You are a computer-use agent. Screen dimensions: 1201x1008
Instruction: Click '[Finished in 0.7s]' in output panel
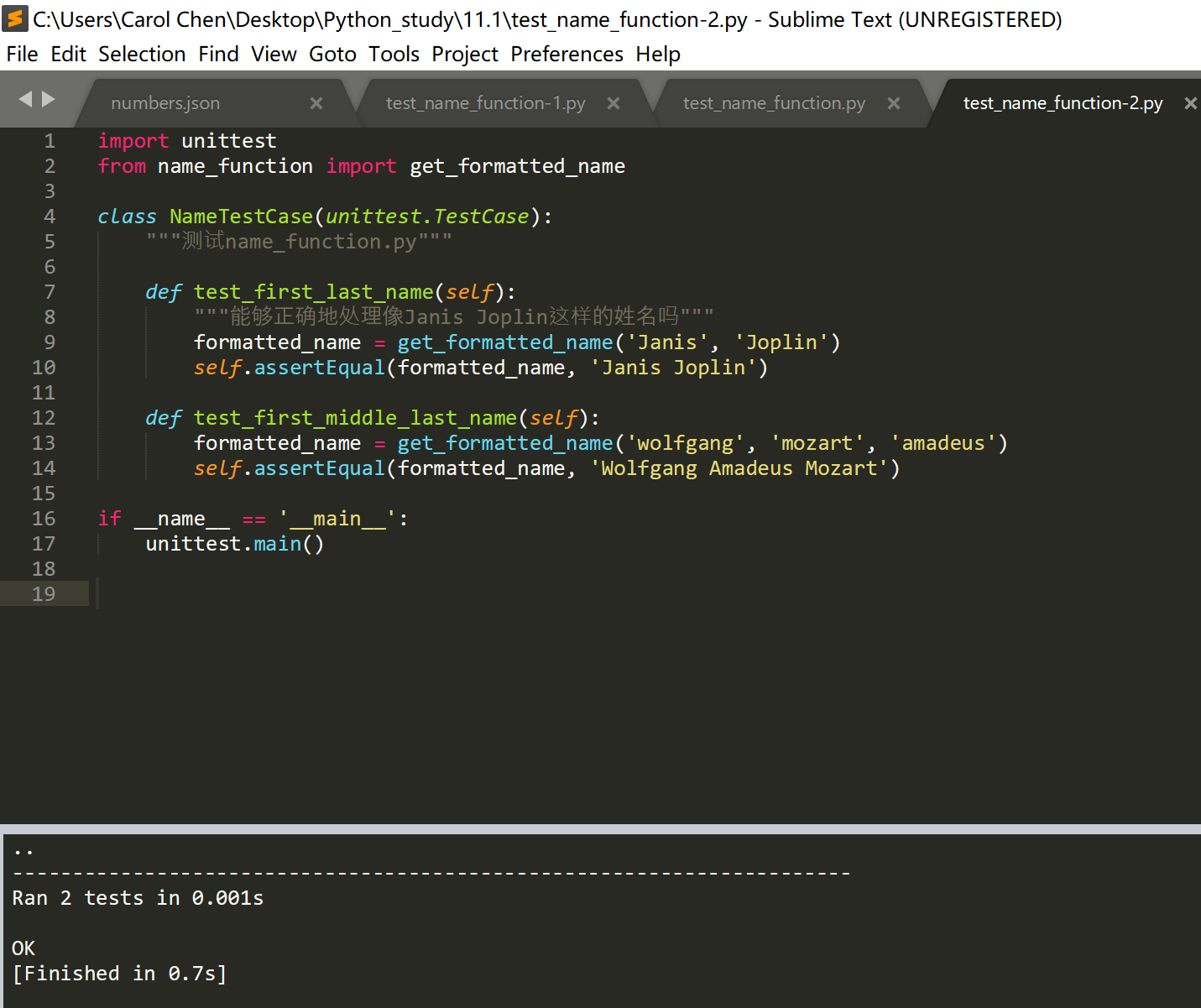click(x=120, y=974)
